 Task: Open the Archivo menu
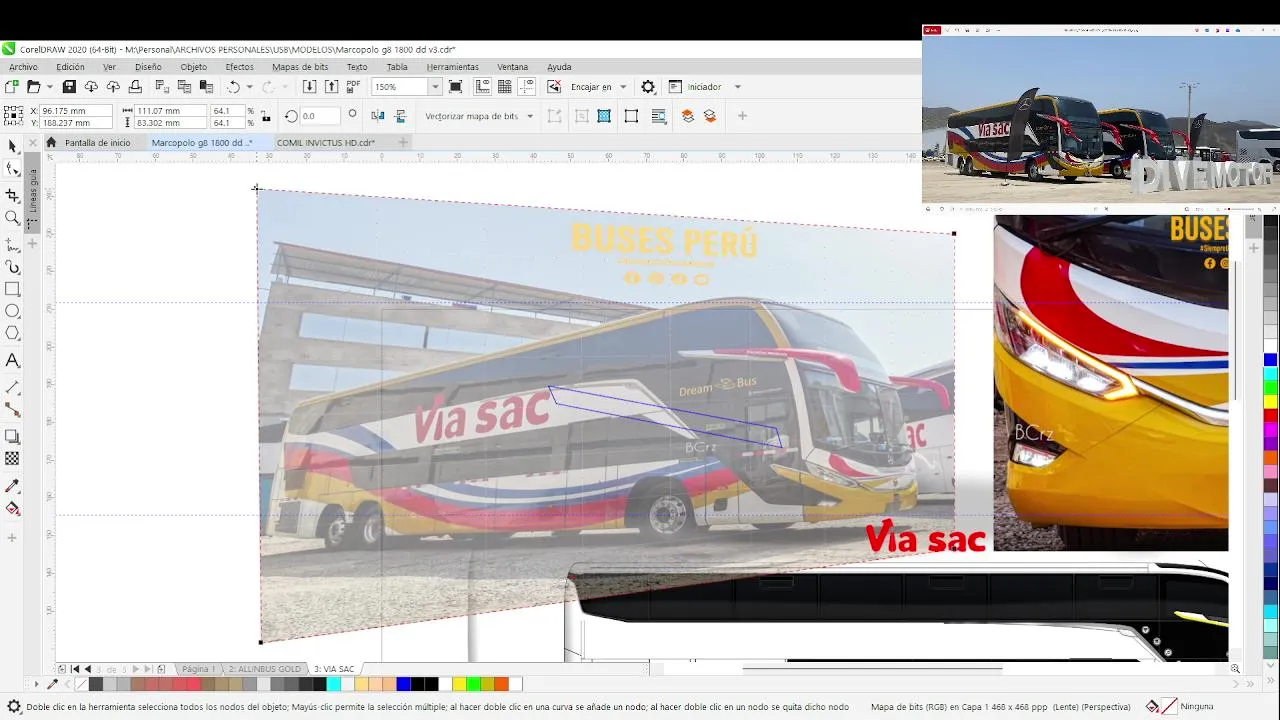point(23,67)
